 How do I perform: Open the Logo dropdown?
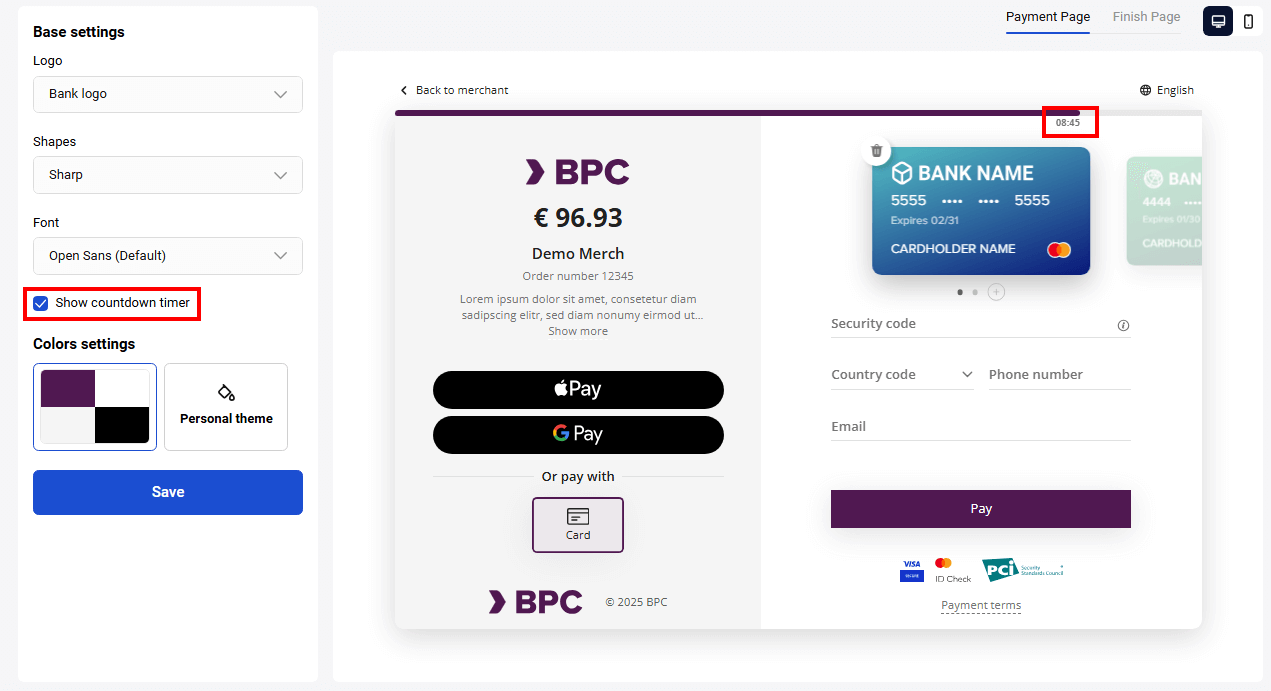point(168,94)
